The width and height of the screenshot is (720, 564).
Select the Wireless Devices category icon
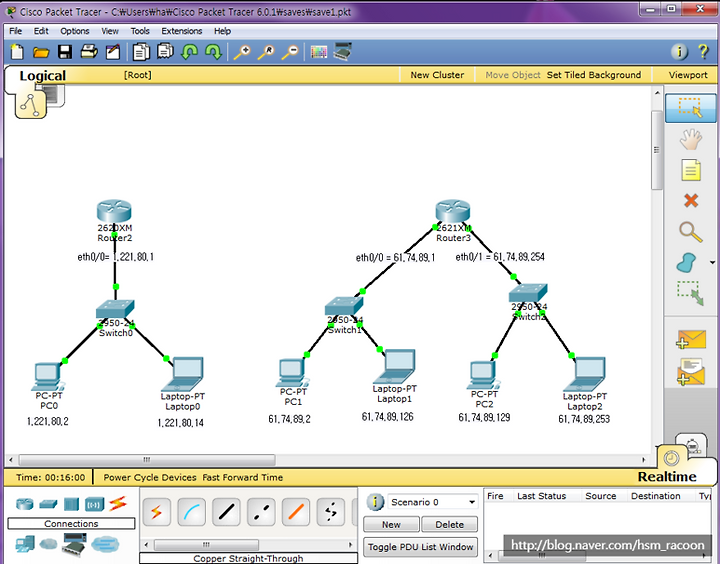click(94, 504)
